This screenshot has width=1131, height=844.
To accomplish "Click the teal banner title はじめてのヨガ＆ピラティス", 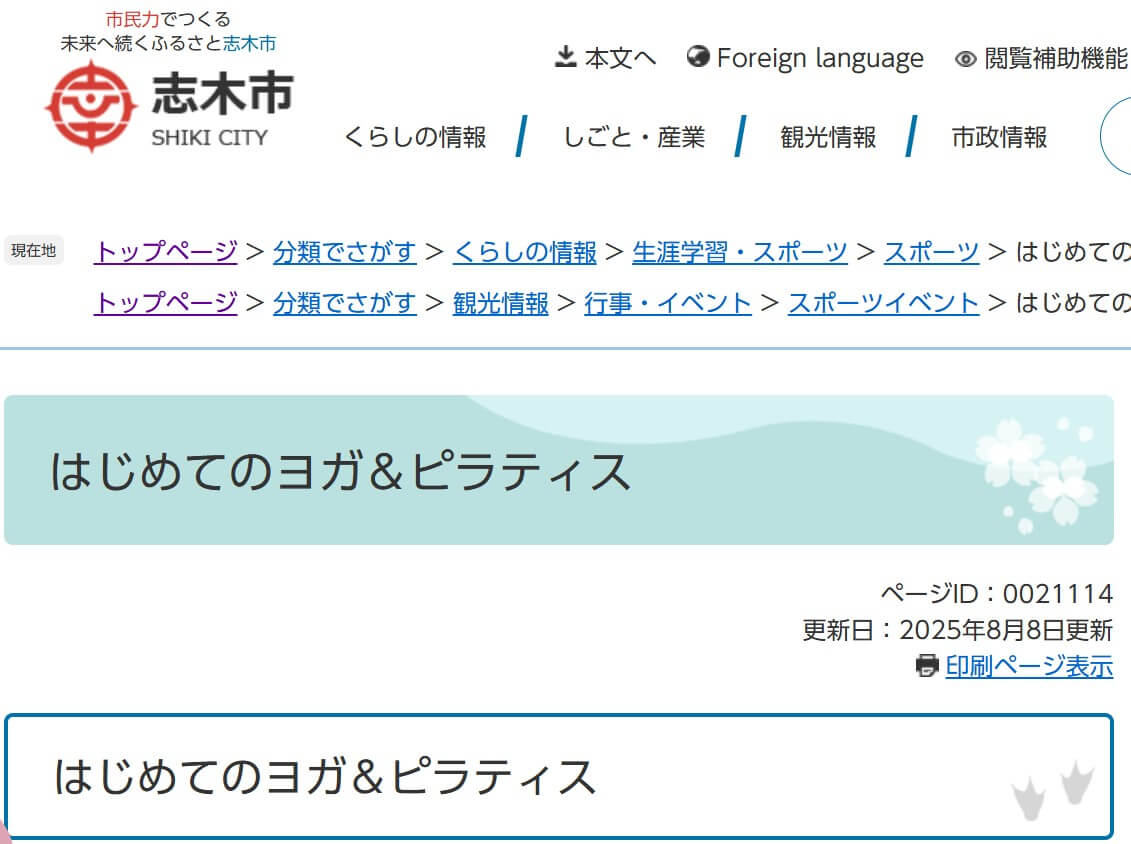I will tap(340, 471).
